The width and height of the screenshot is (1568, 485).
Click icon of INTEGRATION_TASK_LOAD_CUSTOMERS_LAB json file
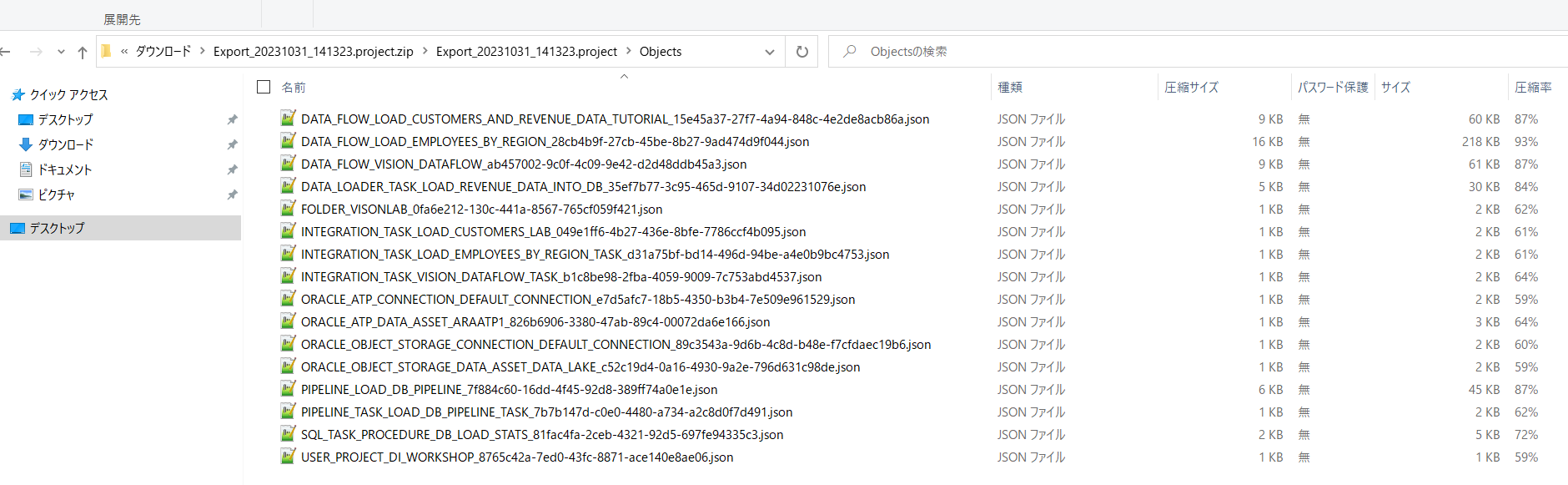click(288, 230)
